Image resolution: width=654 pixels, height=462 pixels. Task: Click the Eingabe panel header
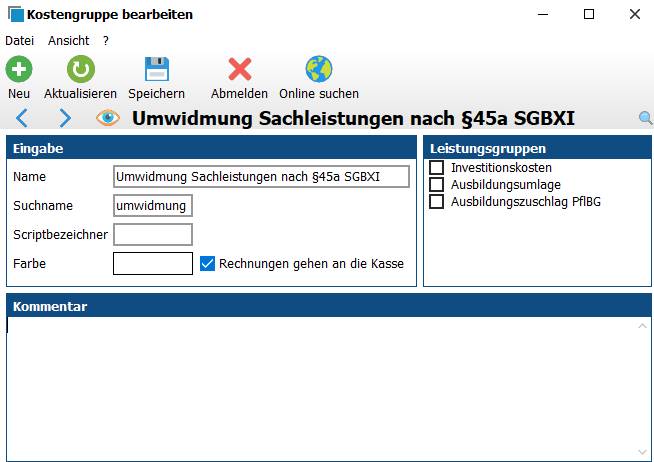pos(211,148)
